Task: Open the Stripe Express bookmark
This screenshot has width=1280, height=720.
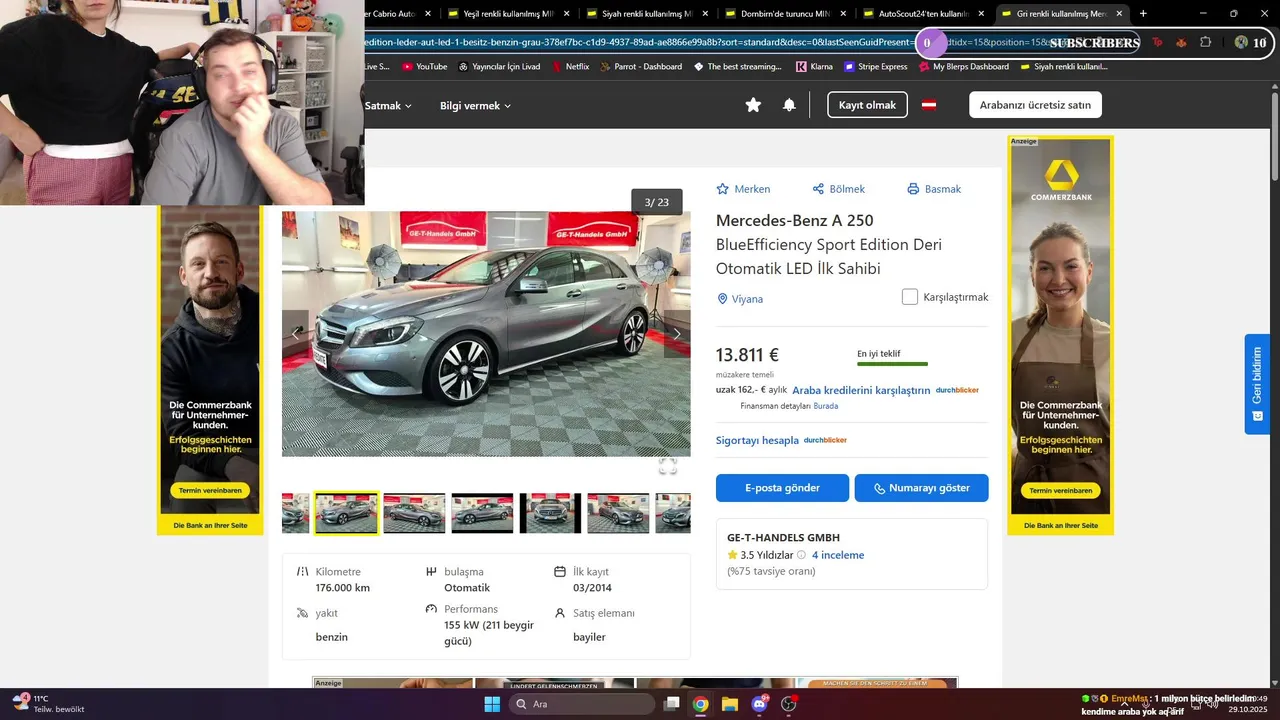Action: (876, 67)
